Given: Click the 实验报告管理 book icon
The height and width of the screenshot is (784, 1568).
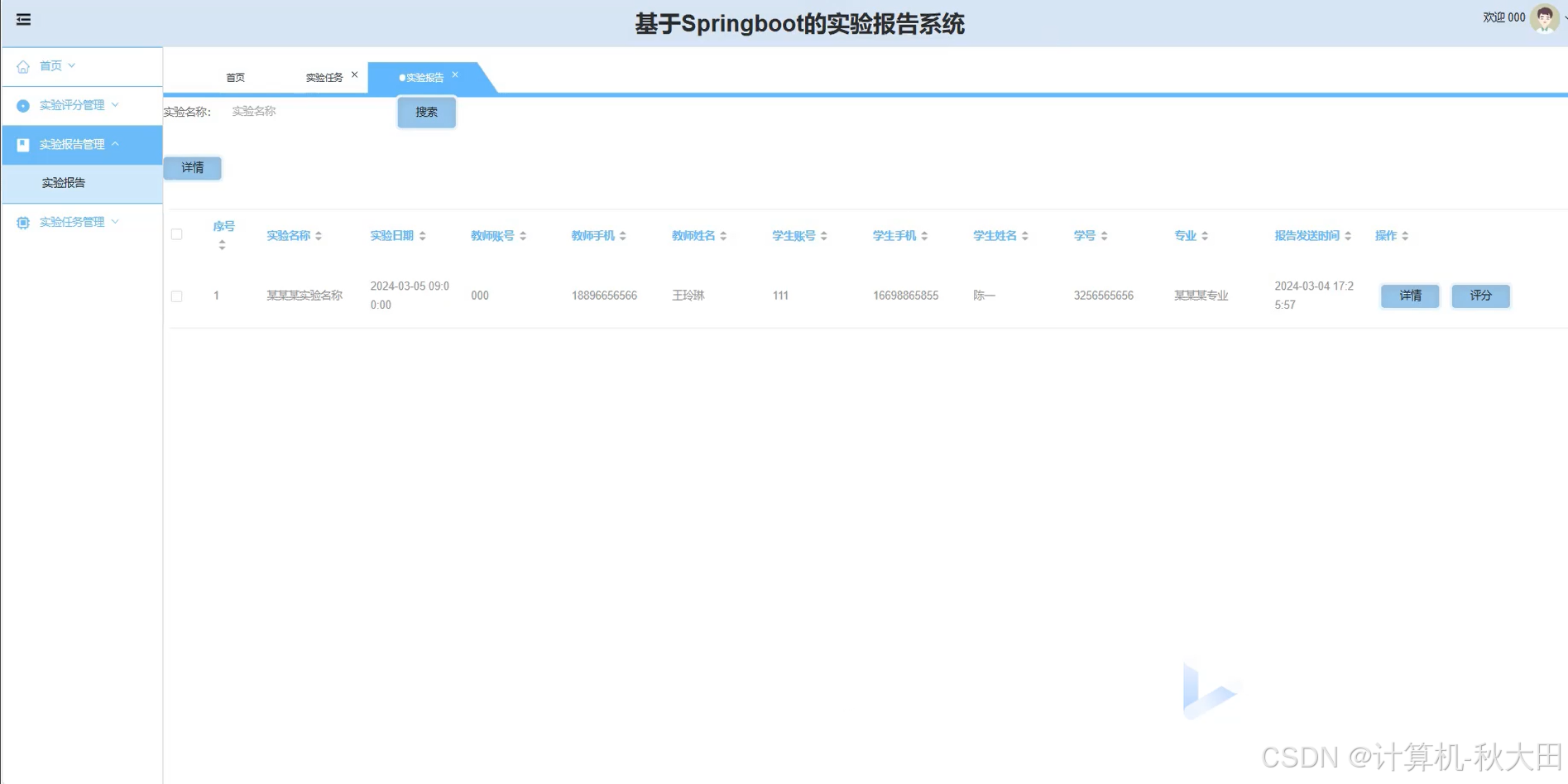Looking at the screenshot, I should 22,144.
